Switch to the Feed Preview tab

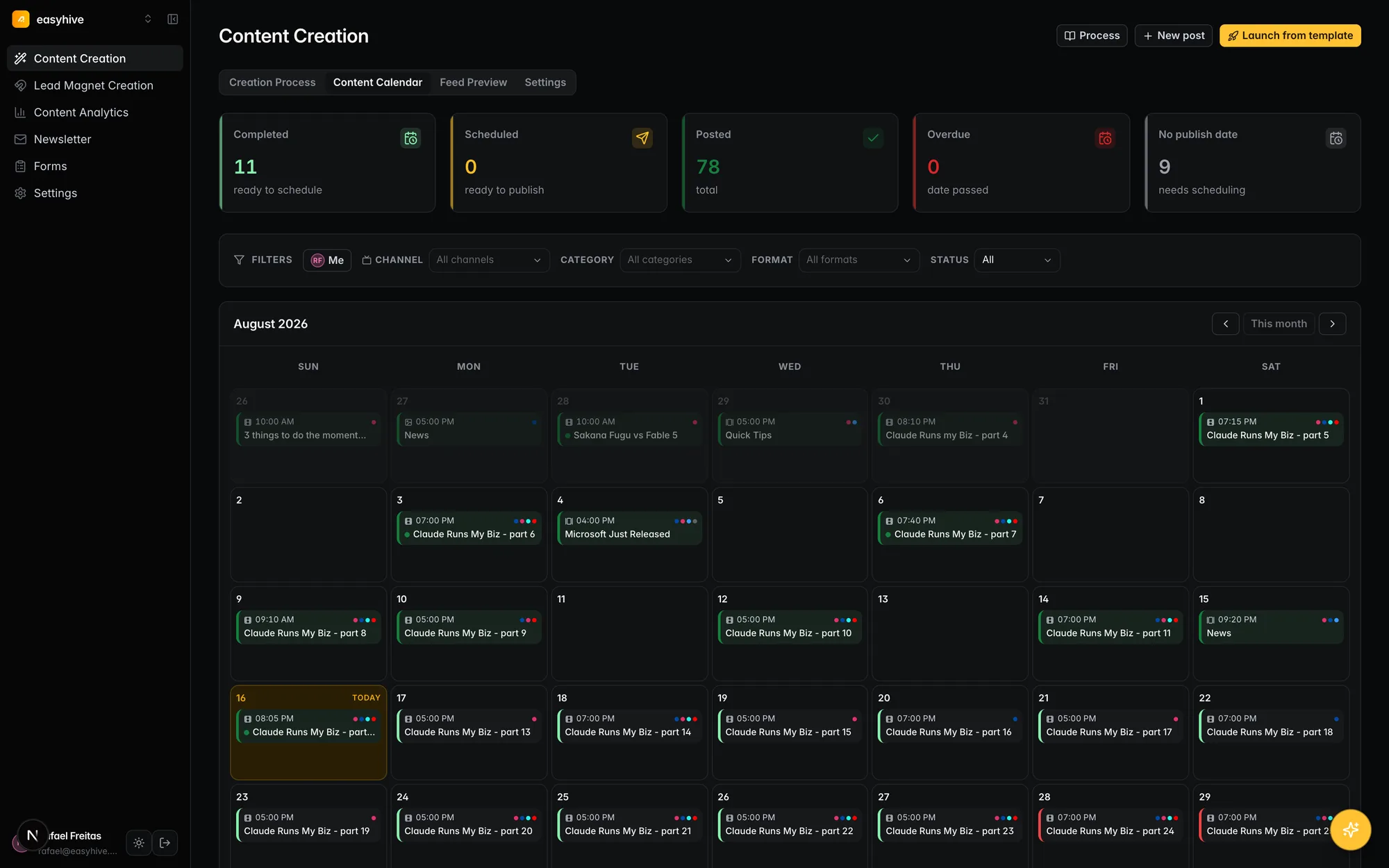[x=473, y=82]
